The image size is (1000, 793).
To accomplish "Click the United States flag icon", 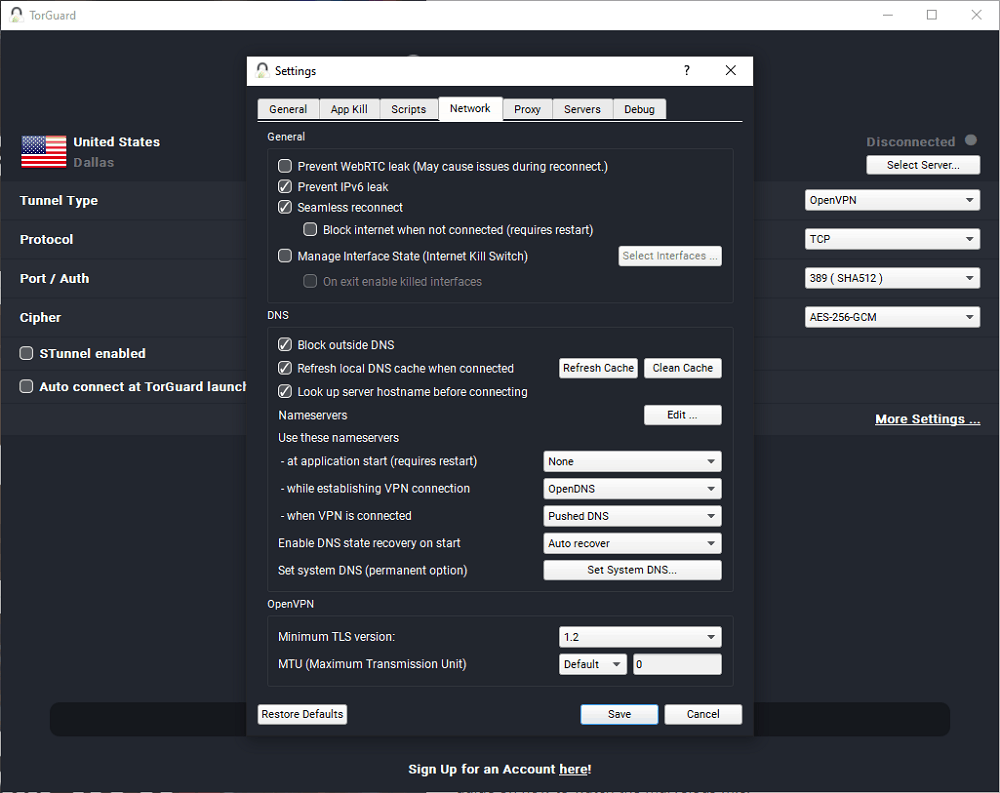I will [43, 151].
